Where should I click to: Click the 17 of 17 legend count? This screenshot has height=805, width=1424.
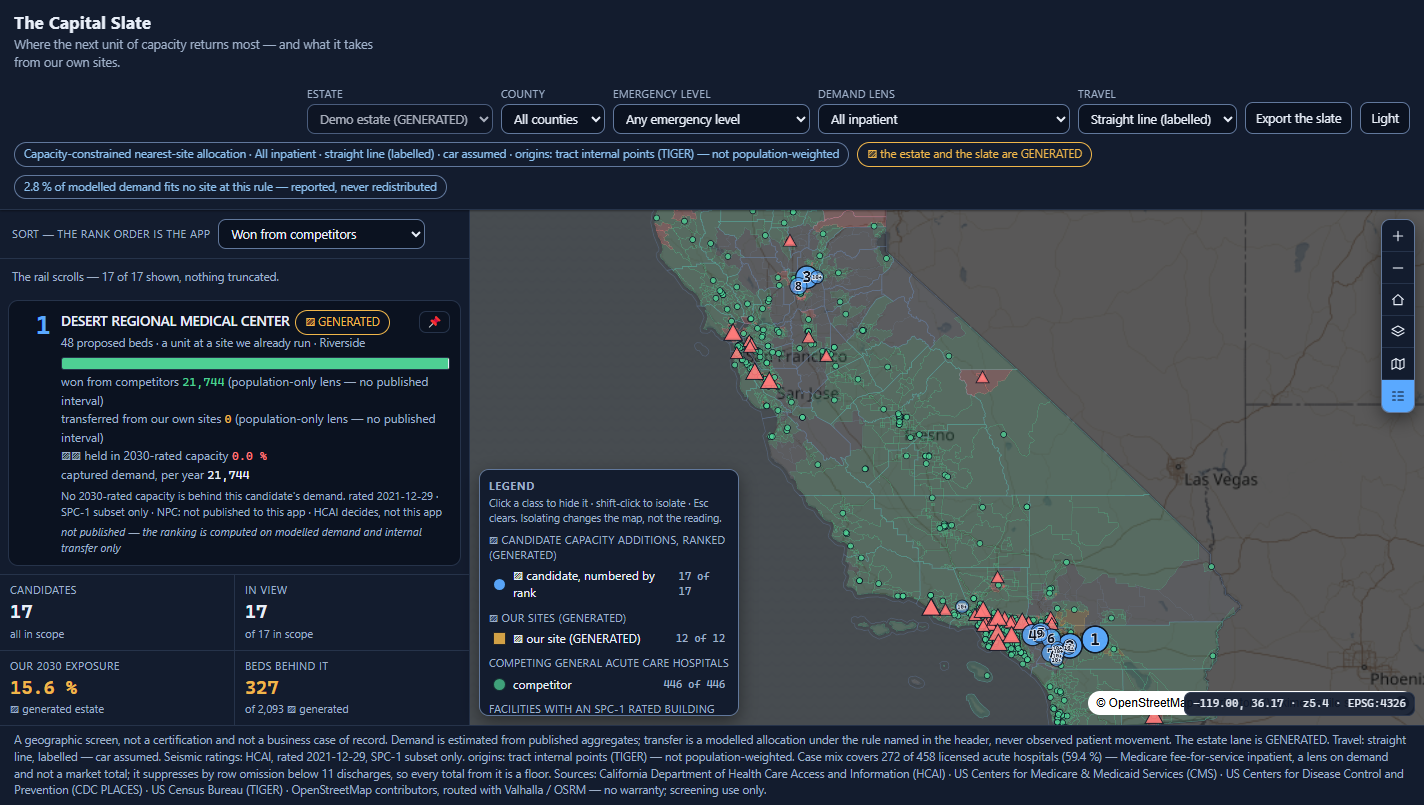693,584
